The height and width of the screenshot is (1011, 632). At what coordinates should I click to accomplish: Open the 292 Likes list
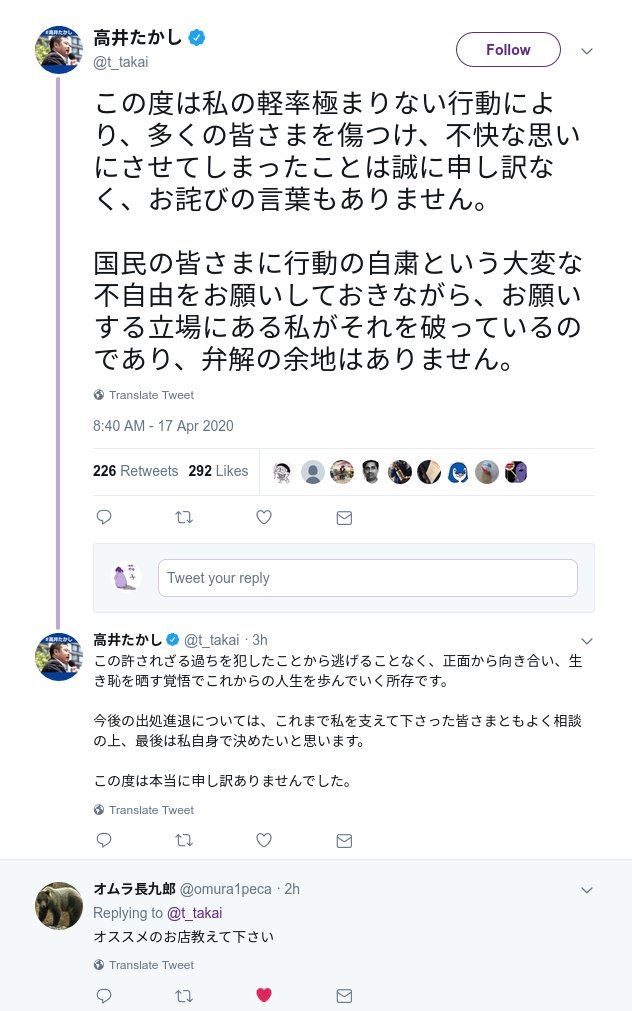coord(218,471)
